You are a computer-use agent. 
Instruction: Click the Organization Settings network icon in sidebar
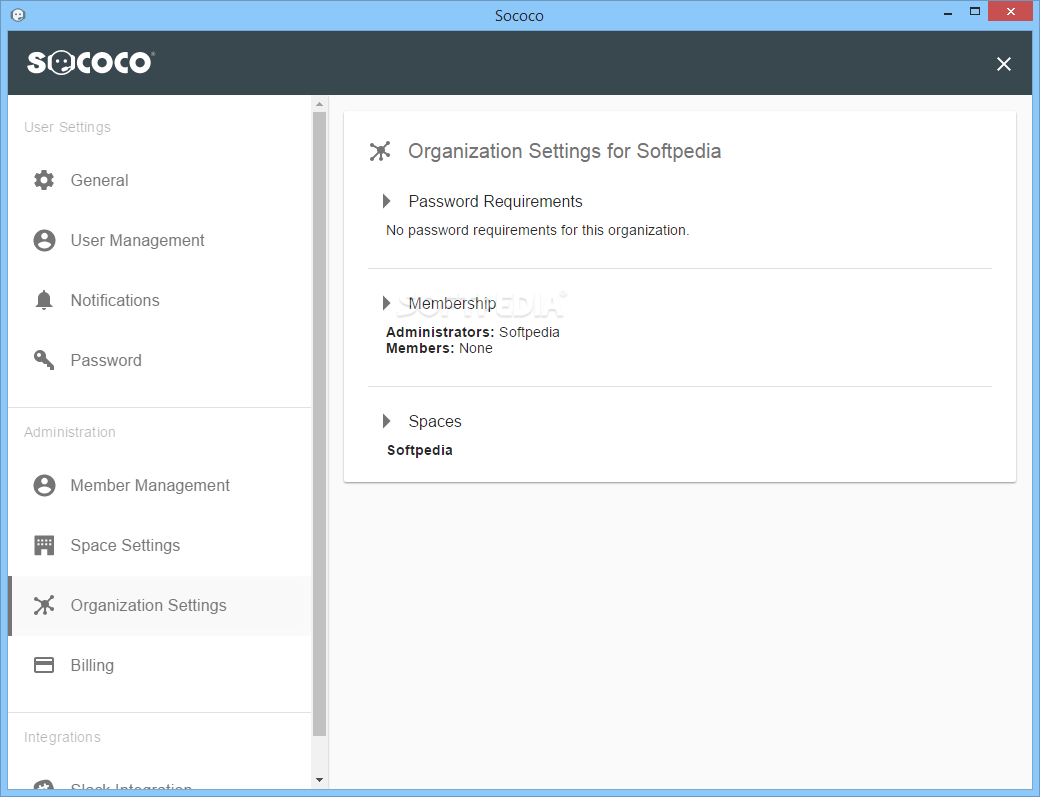(x=44, y=605)
